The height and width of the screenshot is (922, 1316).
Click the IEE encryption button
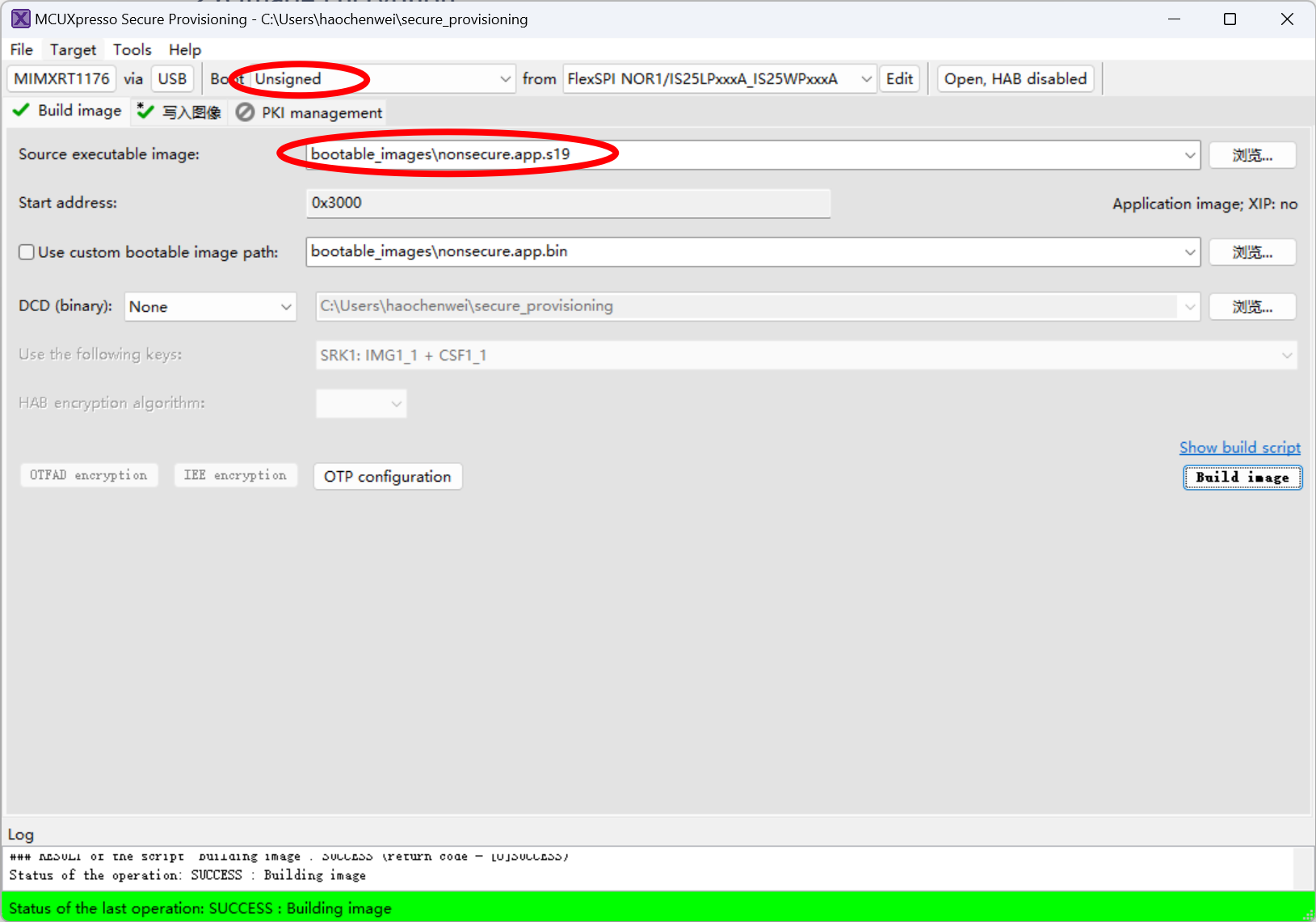click(235, 475)
